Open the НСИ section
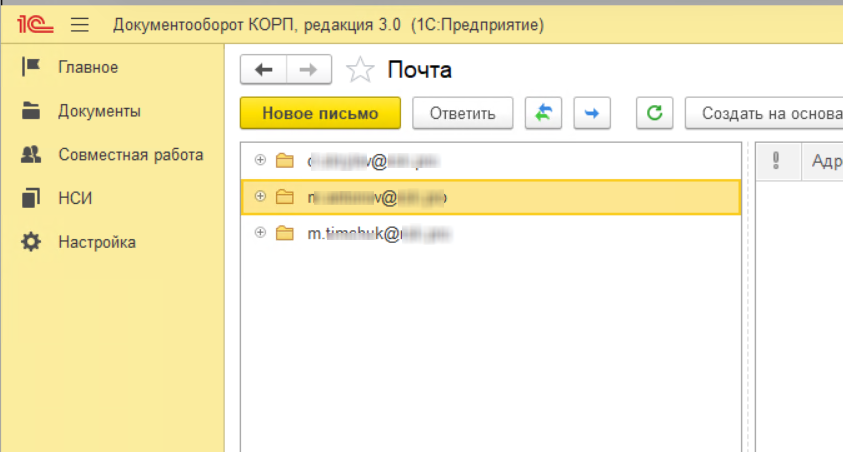This screenshot has height=452, width=843. (75, 198)
